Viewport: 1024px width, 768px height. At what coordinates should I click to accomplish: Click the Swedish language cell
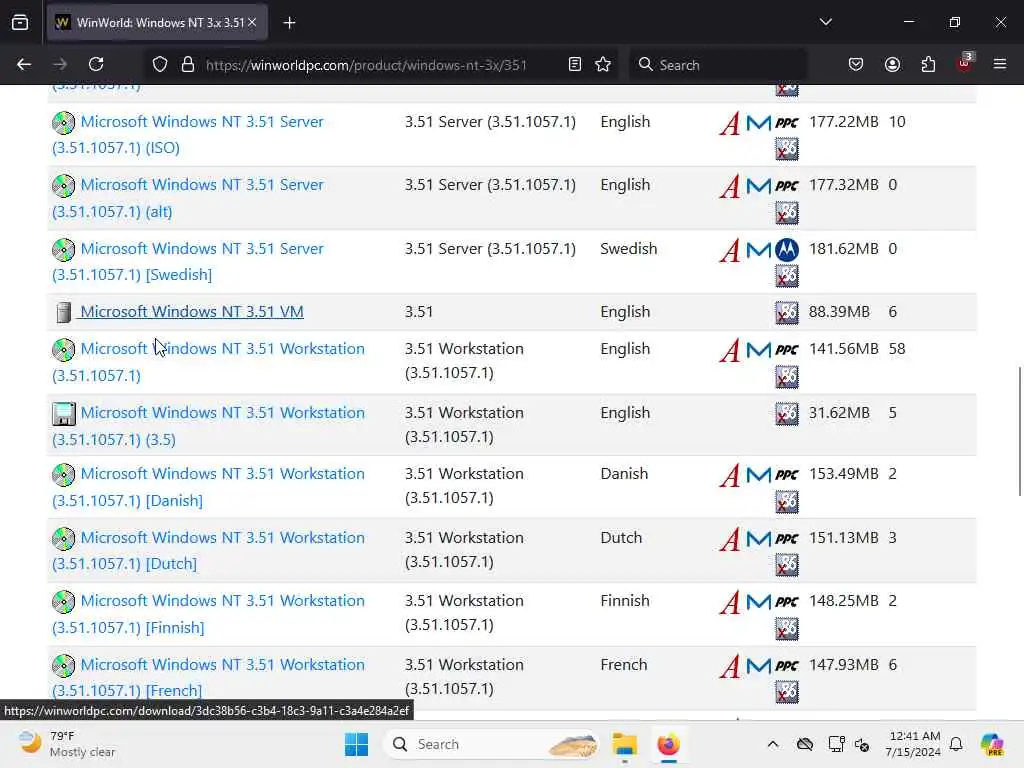tap(628, 249)
